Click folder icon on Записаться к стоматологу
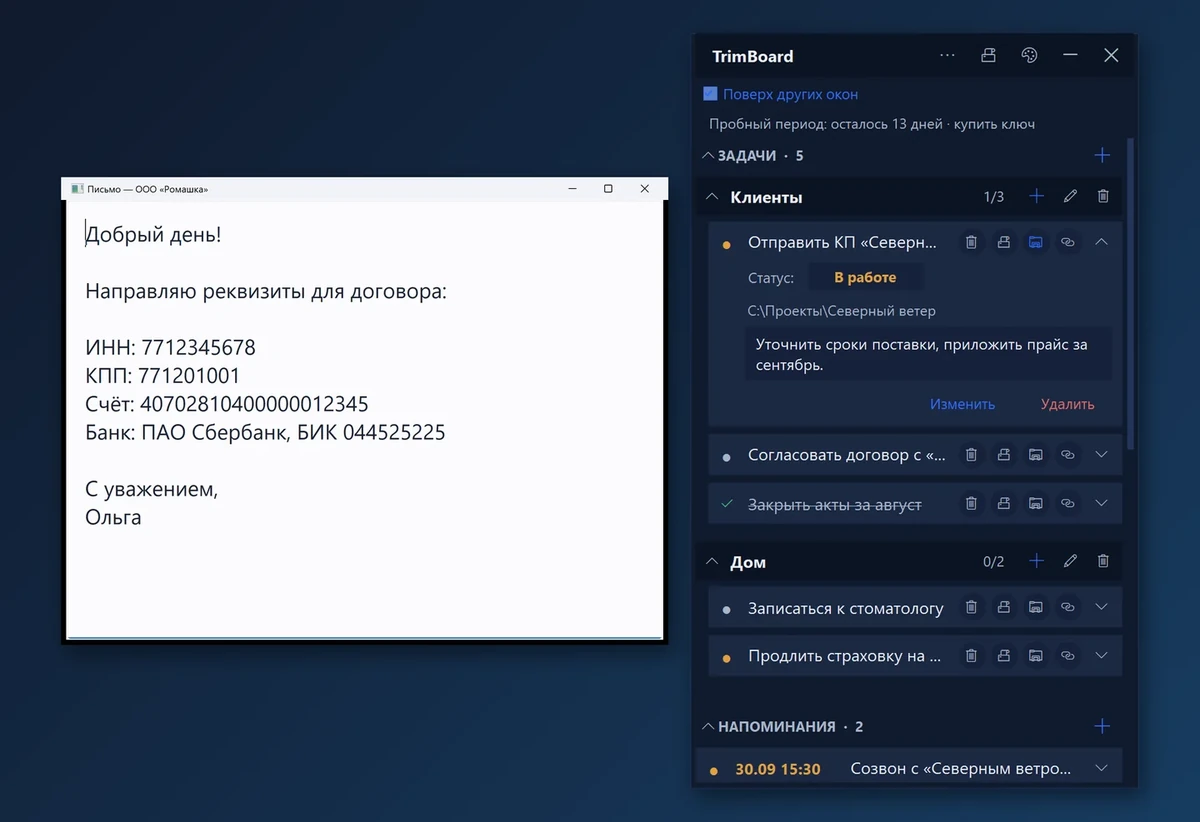1200x822 pixels. pos(1036,607)
